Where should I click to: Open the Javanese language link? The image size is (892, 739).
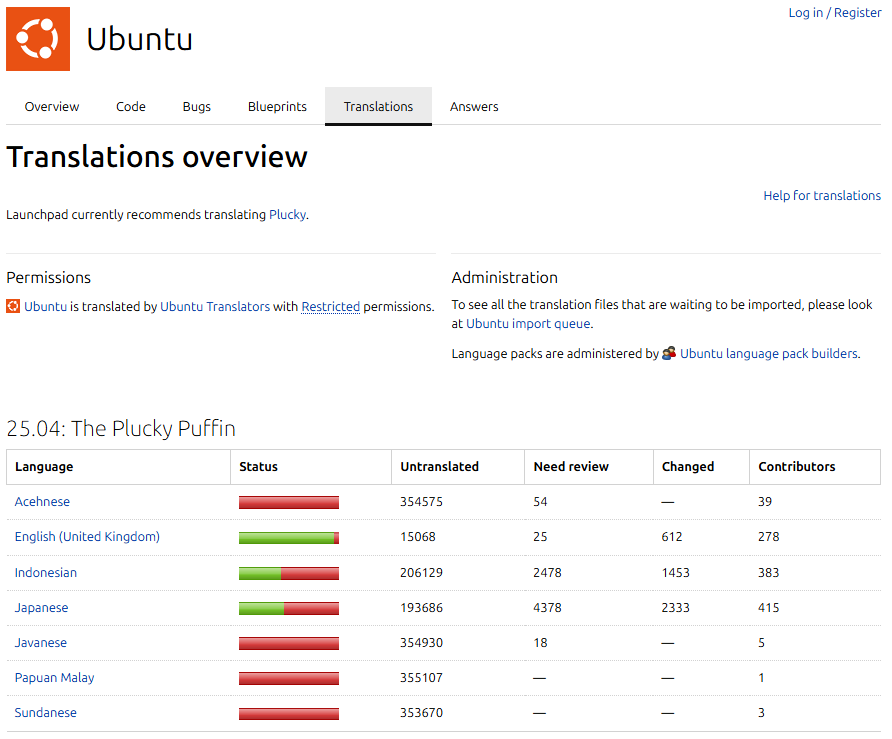[x=40, y=642]
